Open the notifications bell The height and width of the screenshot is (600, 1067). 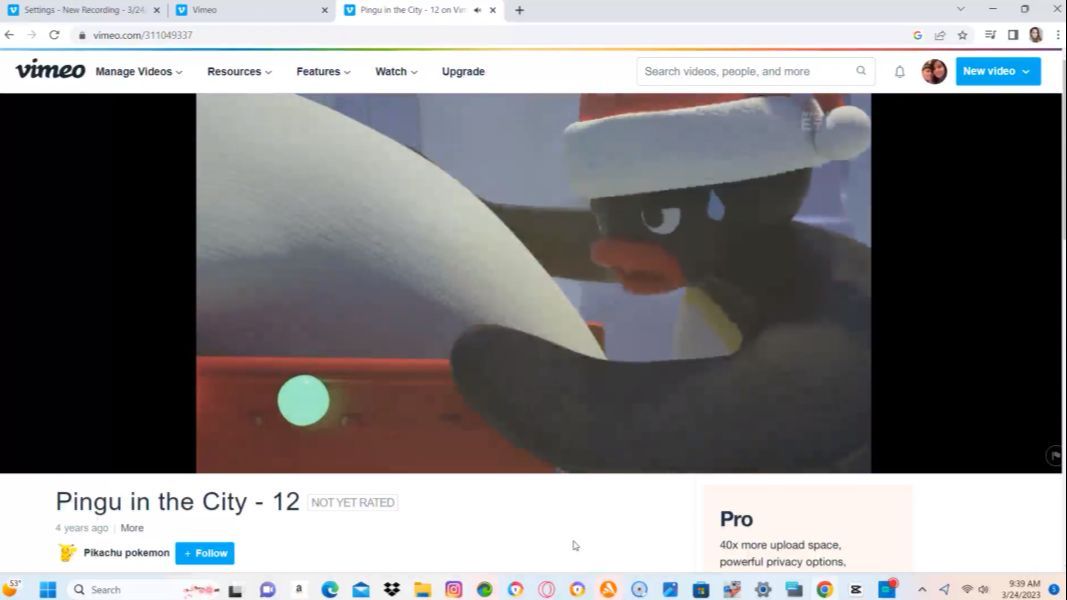coord(900,71)
